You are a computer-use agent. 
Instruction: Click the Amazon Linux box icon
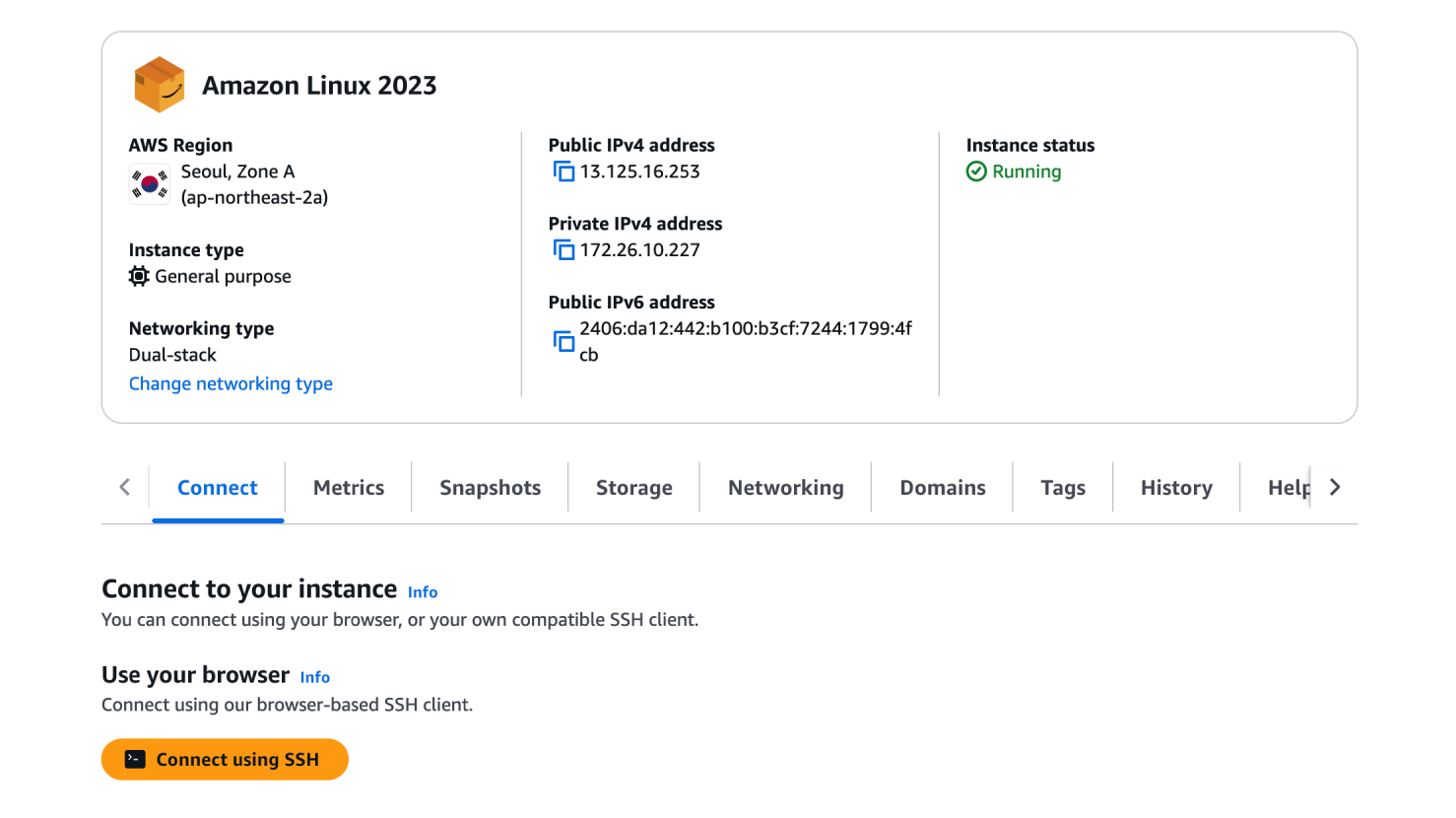tap(160, 85)
